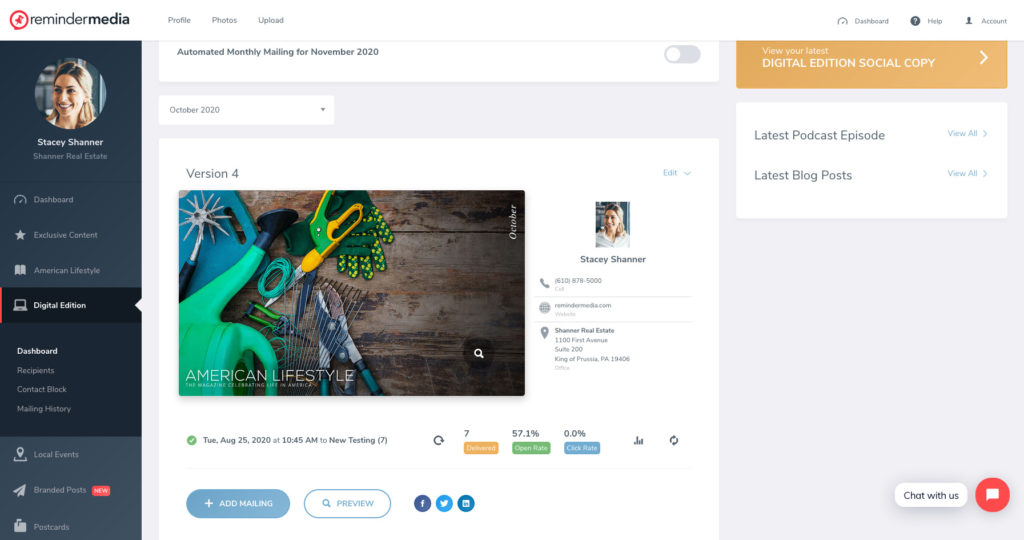Click the resend arrow icon beside New Testing
The height and width of the screenshot is (540, 1024).
[x=438, y=440]
